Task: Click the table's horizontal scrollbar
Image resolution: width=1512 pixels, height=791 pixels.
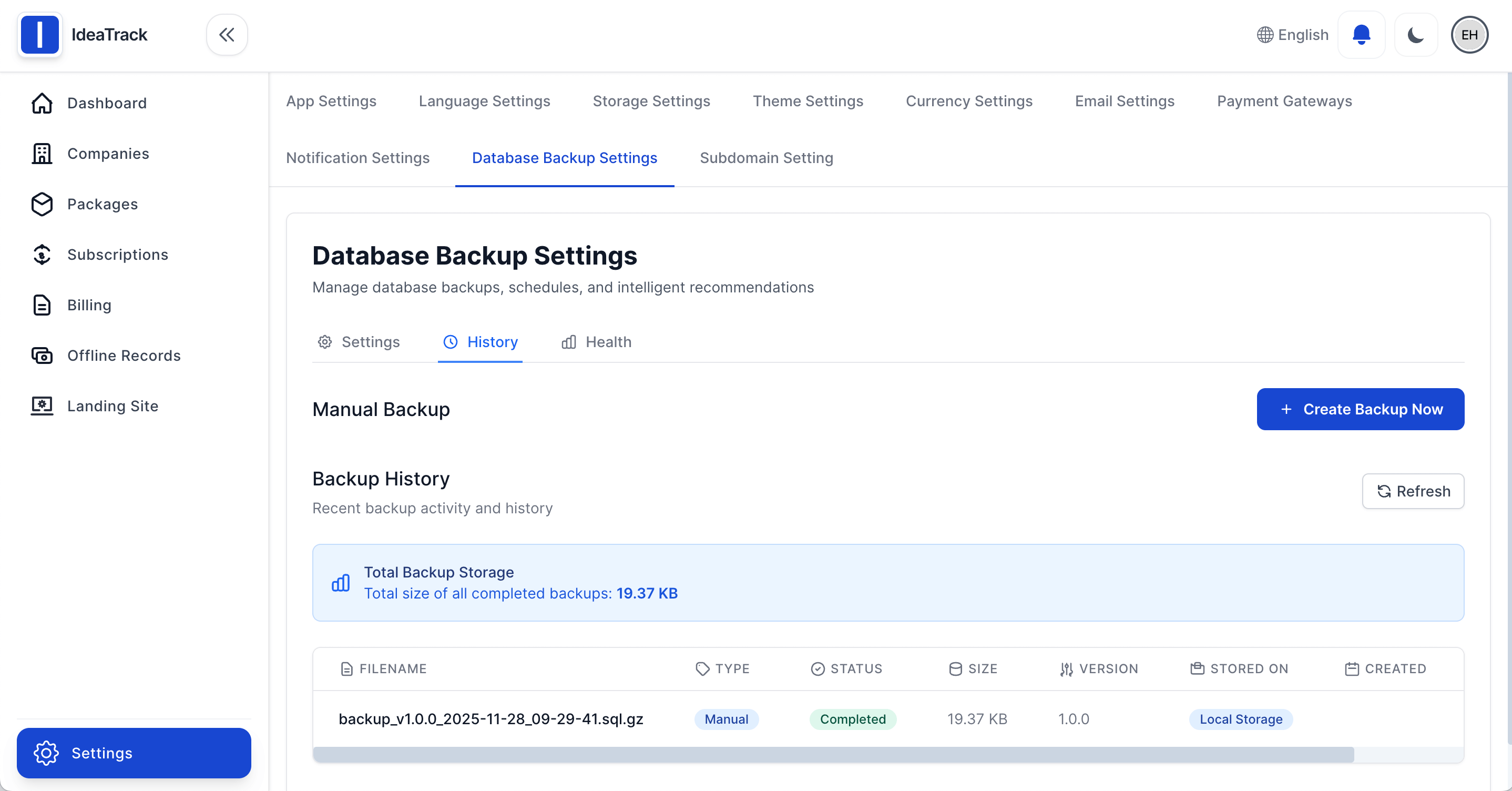Action: click(832, 755)
